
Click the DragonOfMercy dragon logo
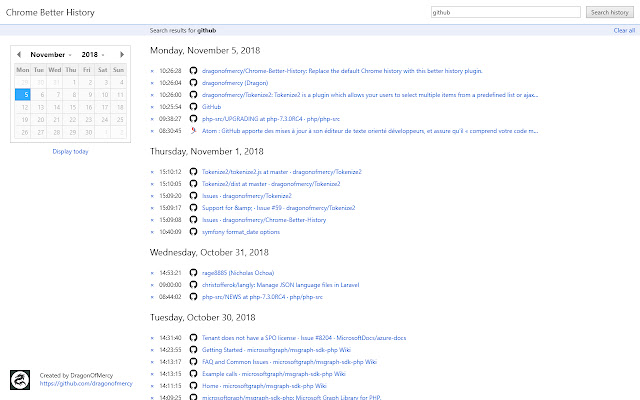(x=20, y=380)
